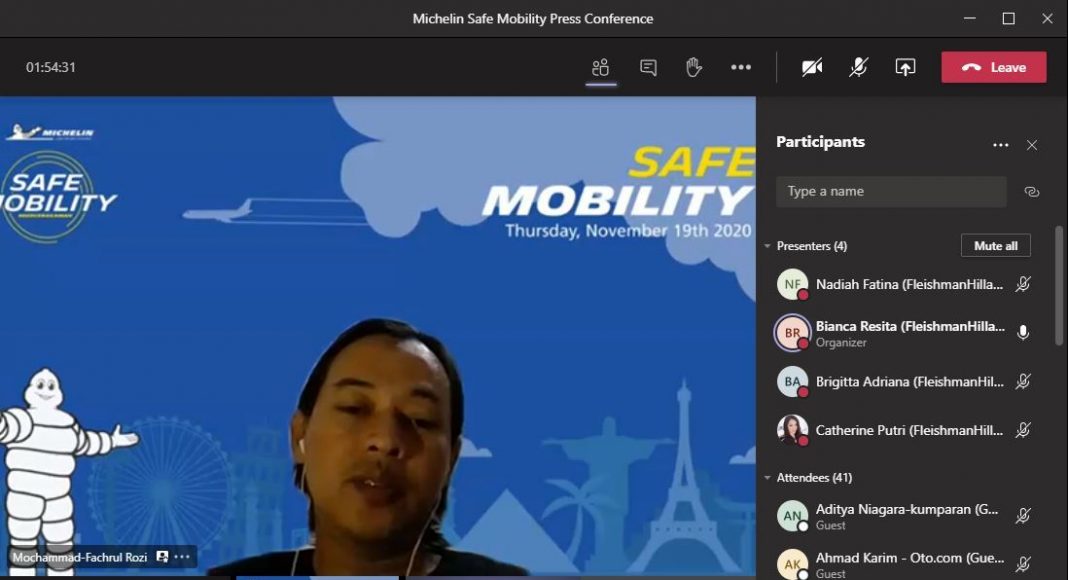Image resolution: width=1068 pixels, height=580 pixels.
Task: Click the Type a name search field
Action: tap(891, 192)
